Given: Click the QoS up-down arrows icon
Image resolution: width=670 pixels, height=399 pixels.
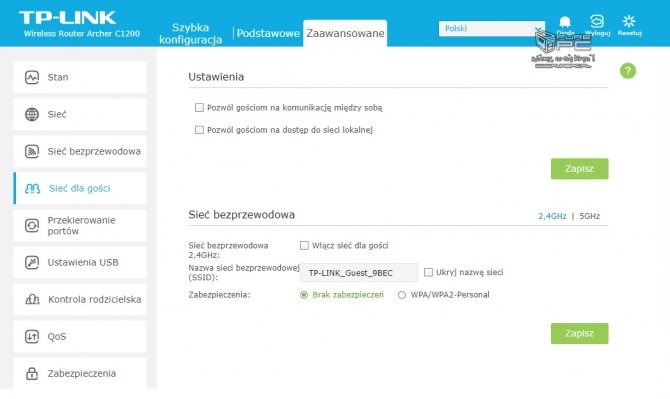Looking at the screenshot, I should [32, 337].
